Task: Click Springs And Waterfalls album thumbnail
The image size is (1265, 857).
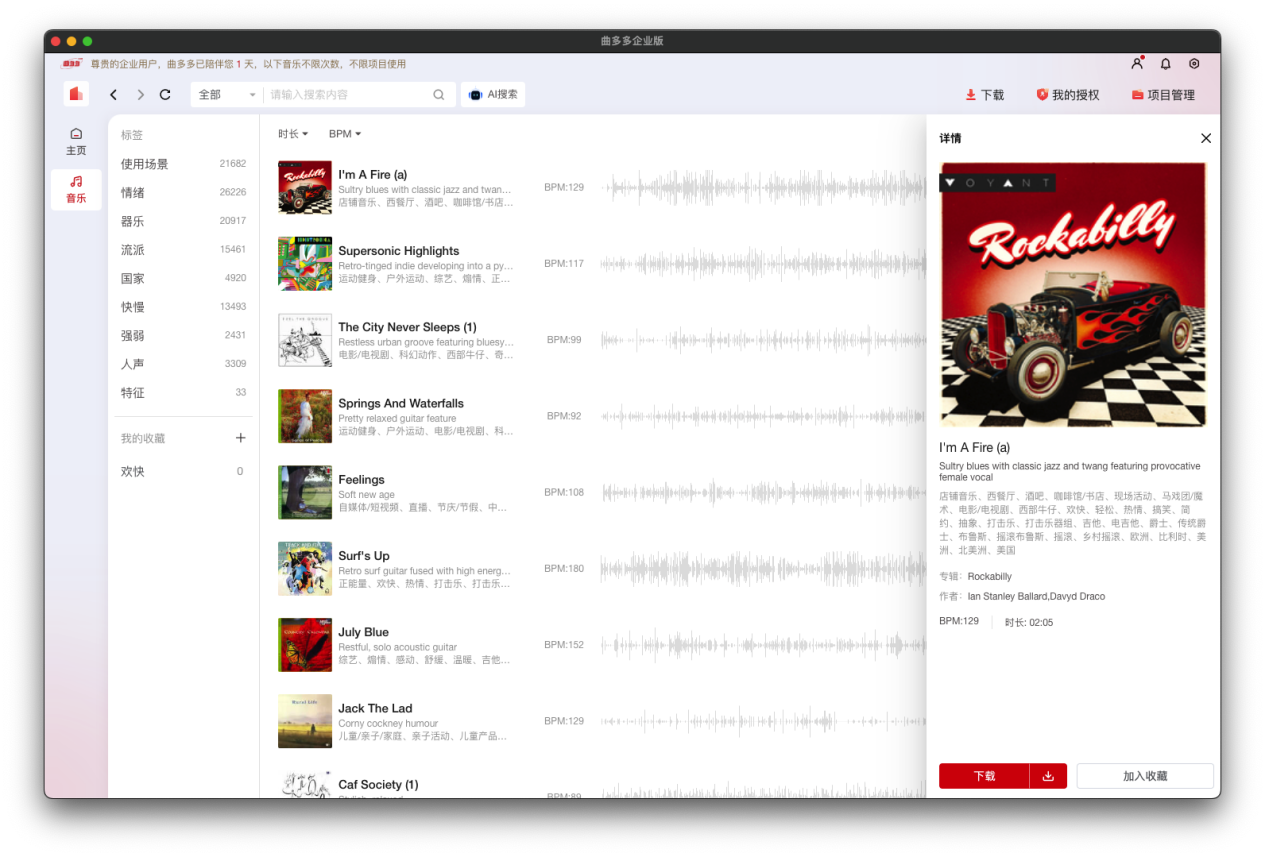Action: click(x=305, y=416)
